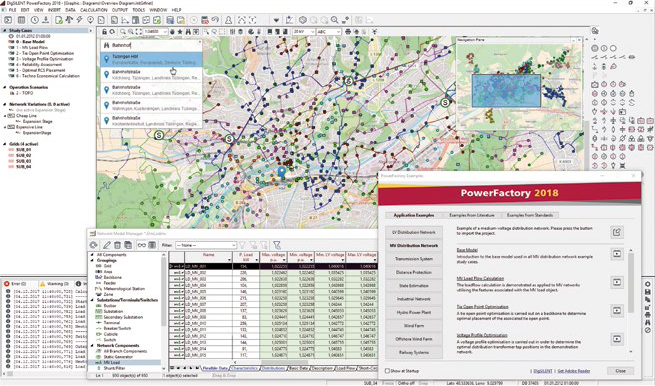This screenshot has width=655, height=386.
Task: Play the Voltage Profile Optimisation video icon
Action: [x=617, y=339]
